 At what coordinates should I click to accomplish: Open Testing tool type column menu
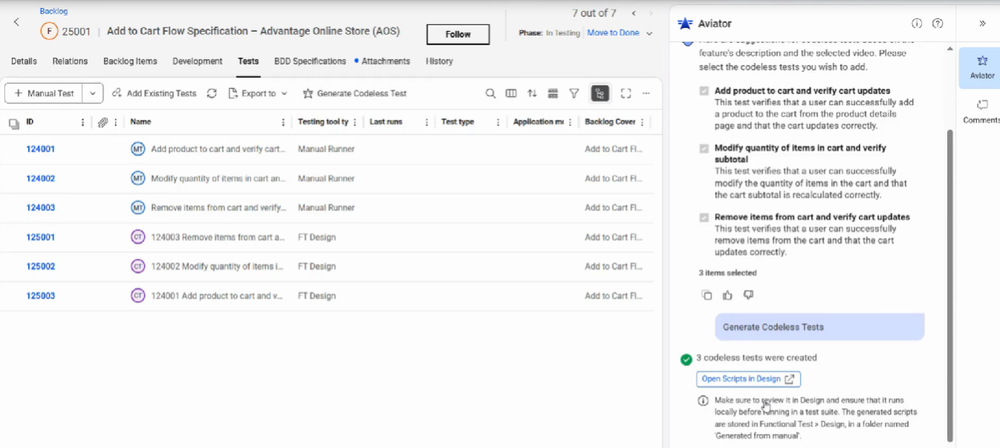355,123
